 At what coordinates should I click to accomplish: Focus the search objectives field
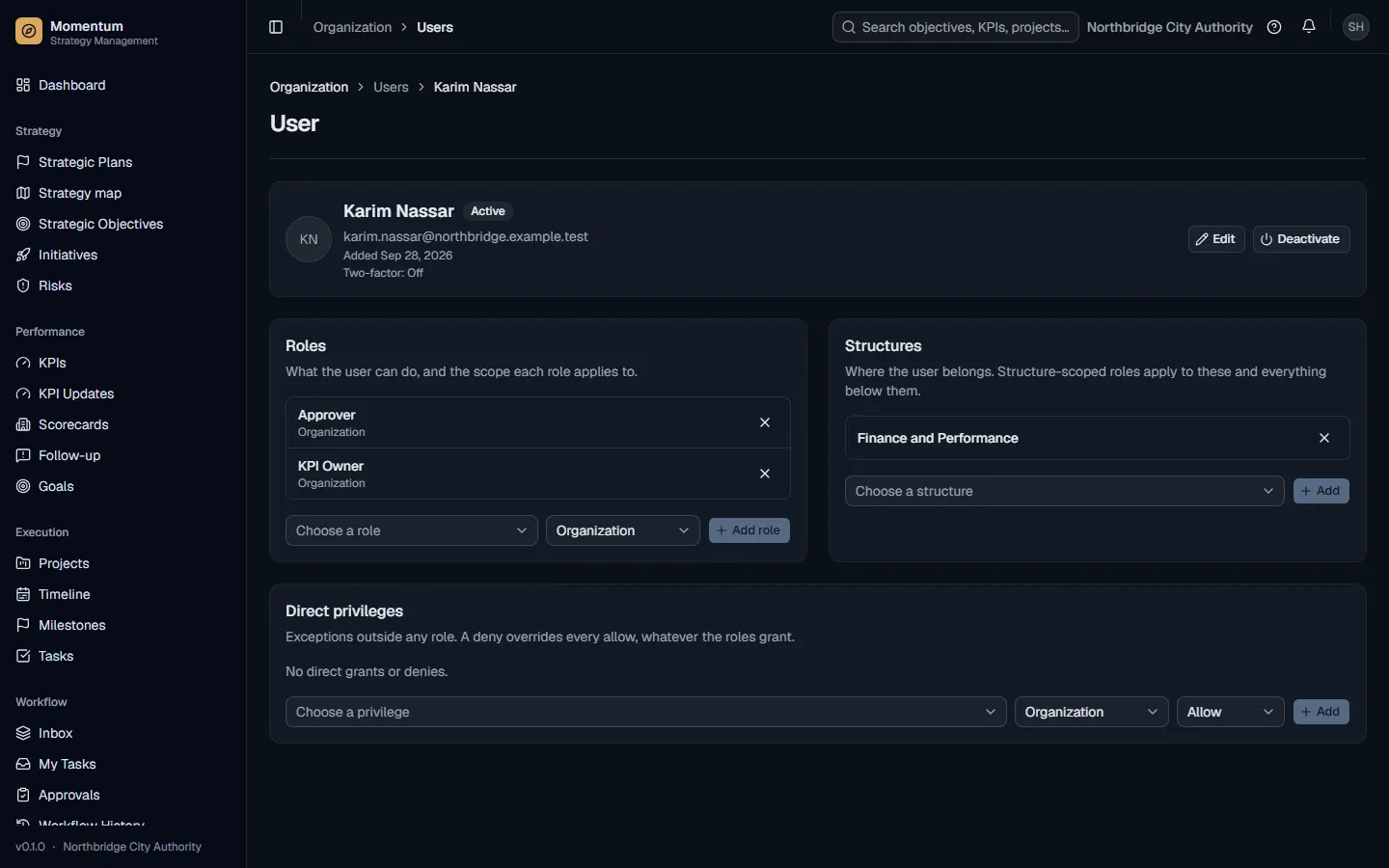(956, 27)
